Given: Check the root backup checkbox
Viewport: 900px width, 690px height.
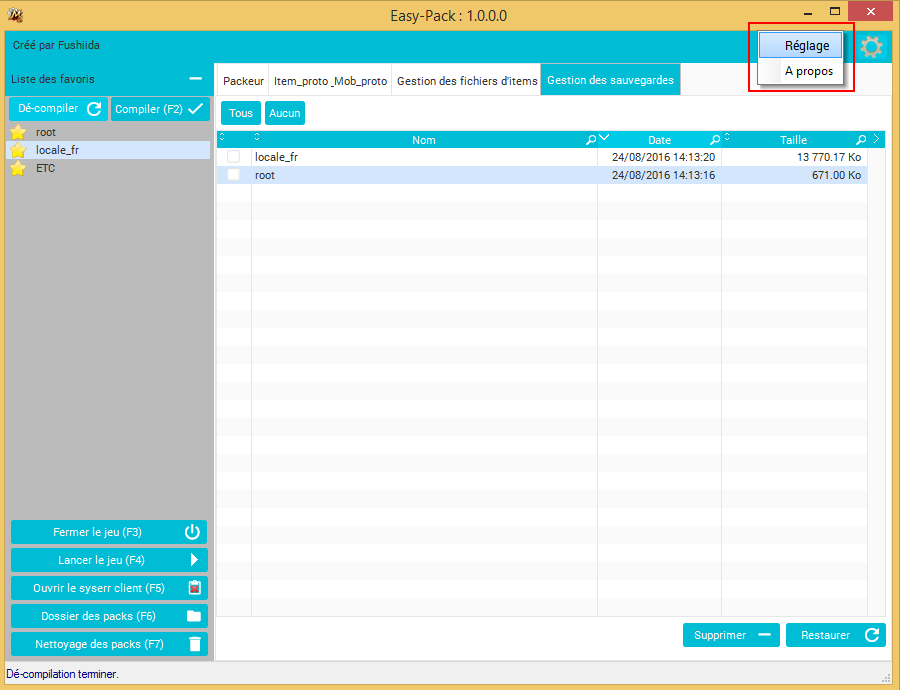Looking at the screenshot, I should click(x=234, y=175).
